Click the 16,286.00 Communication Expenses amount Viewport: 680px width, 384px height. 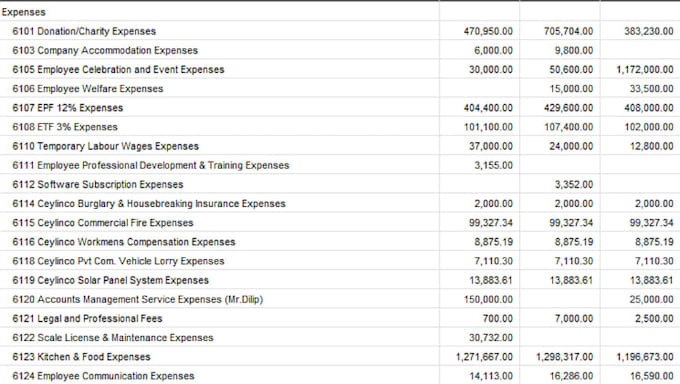coord(571,375)
